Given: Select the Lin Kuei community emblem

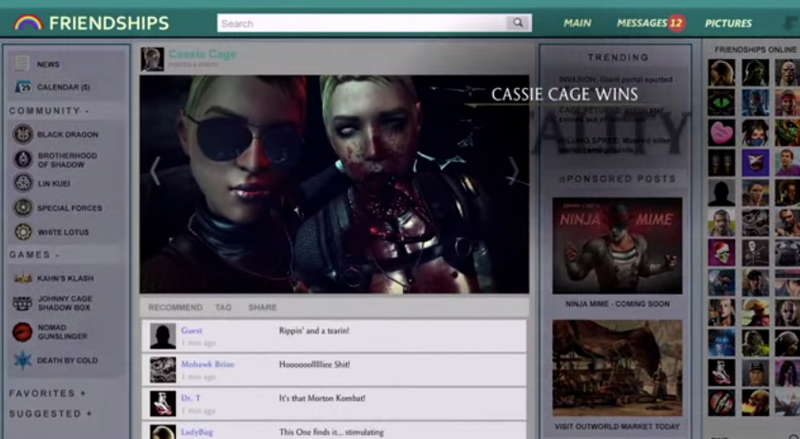Looking at the screenshot, I should [x=23, y=183].
